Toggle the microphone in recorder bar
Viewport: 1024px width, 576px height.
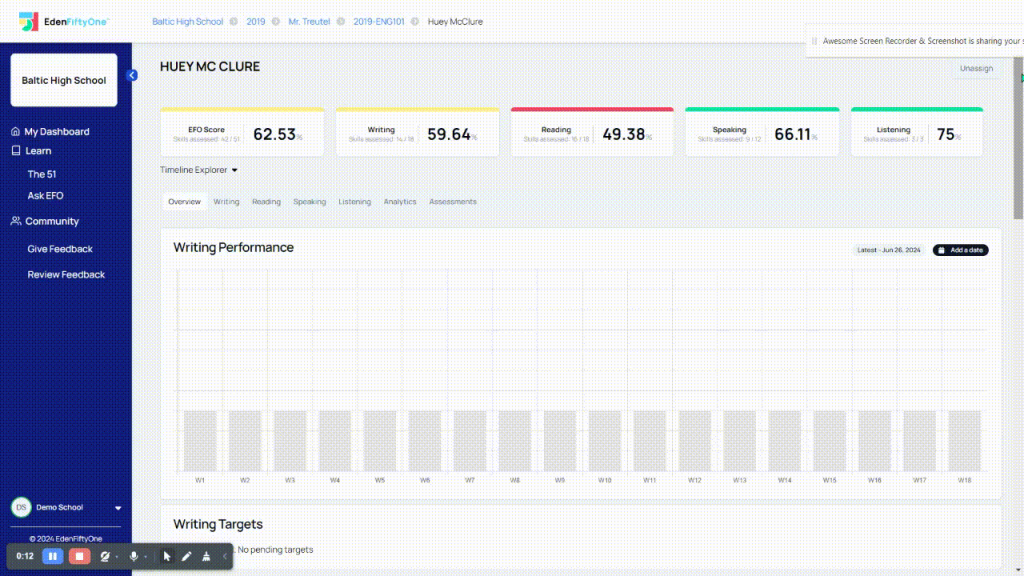133,556
